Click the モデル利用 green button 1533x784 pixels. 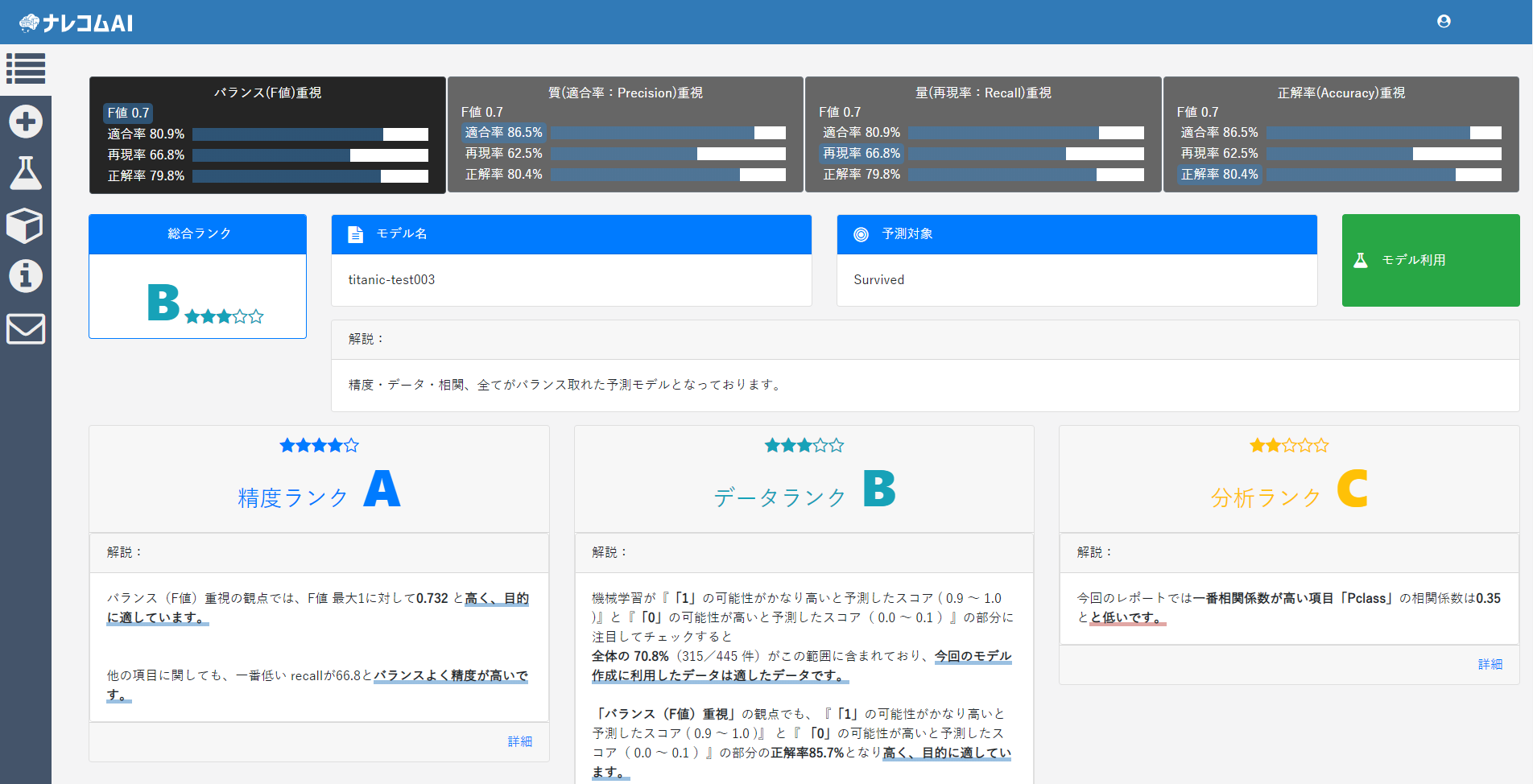[x=1431, y=260]
